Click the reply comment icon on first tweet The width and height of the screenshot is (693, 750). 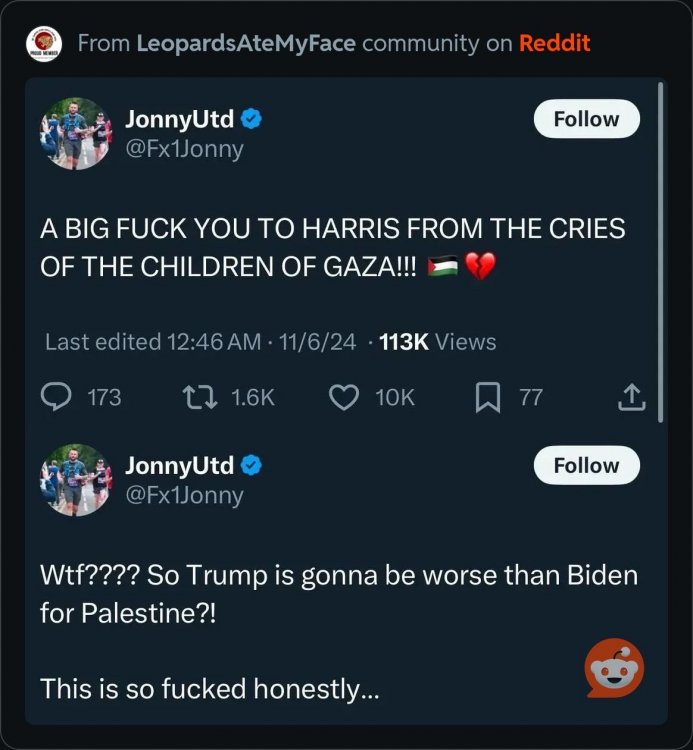coord(56,397)
